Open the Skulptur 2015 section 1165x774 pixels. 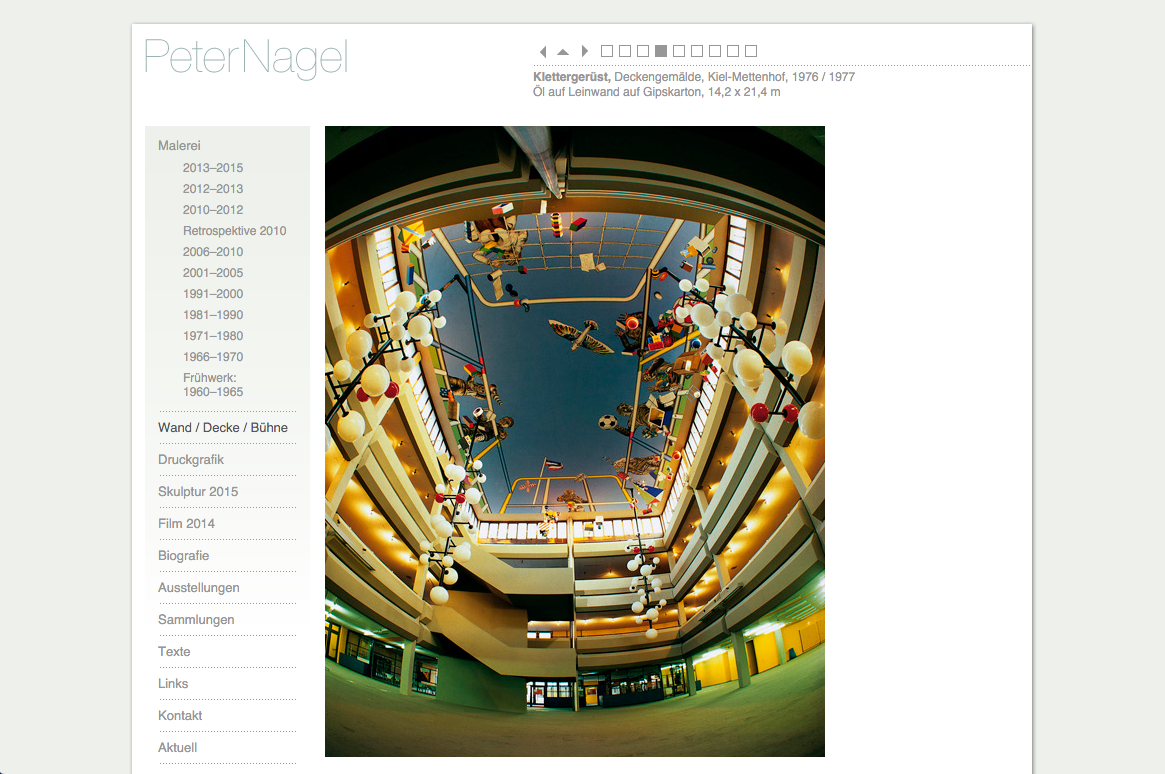tap(198, 492)
